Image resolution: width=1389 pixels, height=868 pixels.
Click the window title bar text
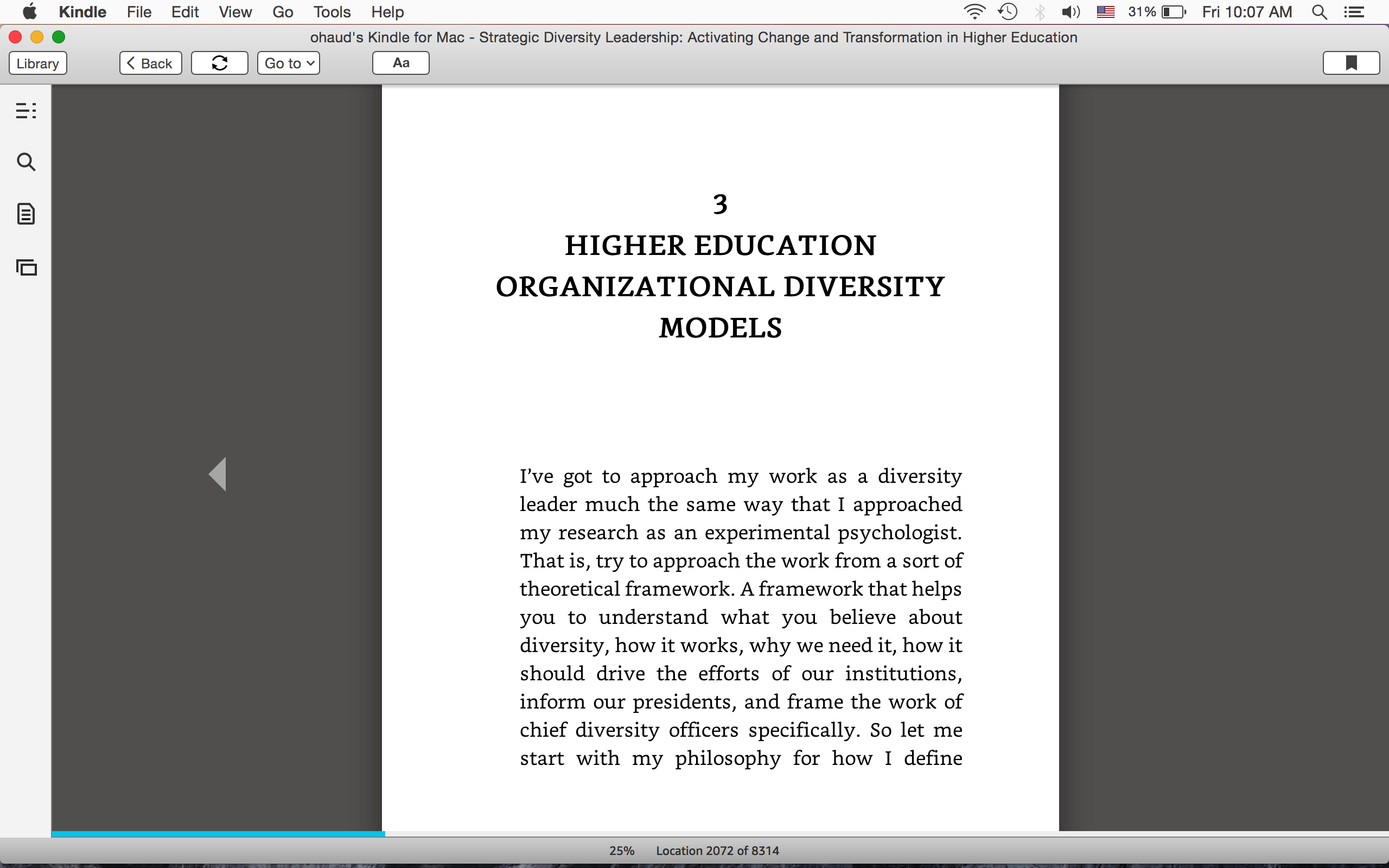pos(693,37)
